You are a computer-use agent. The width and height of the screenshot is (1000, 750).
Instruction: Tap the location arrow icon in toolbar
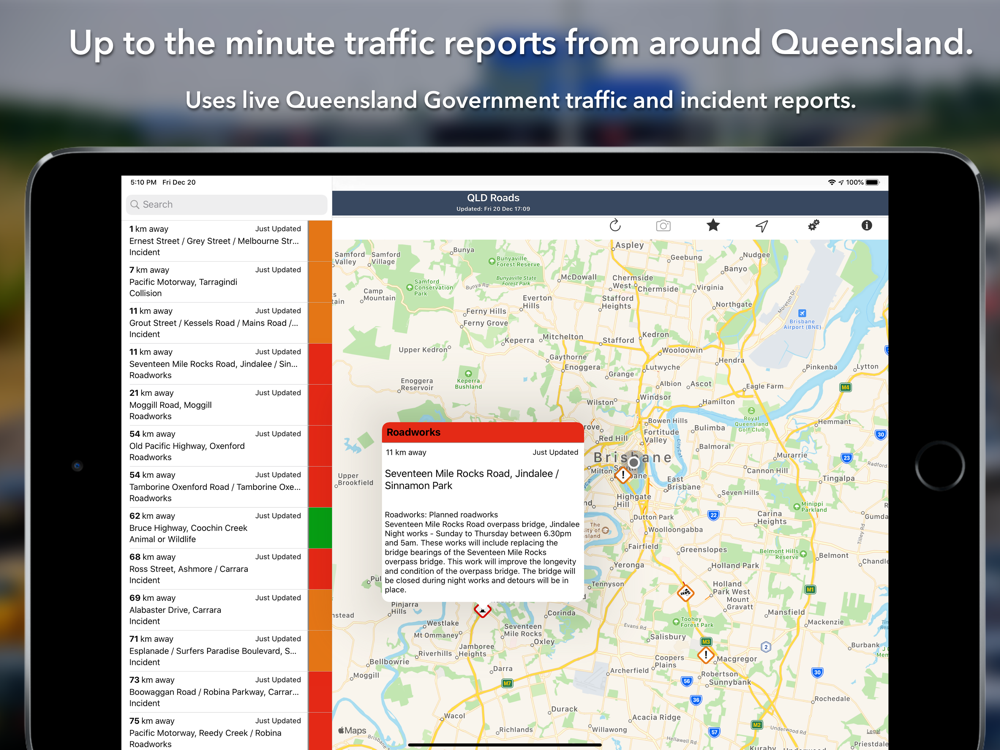coord(762,226)
